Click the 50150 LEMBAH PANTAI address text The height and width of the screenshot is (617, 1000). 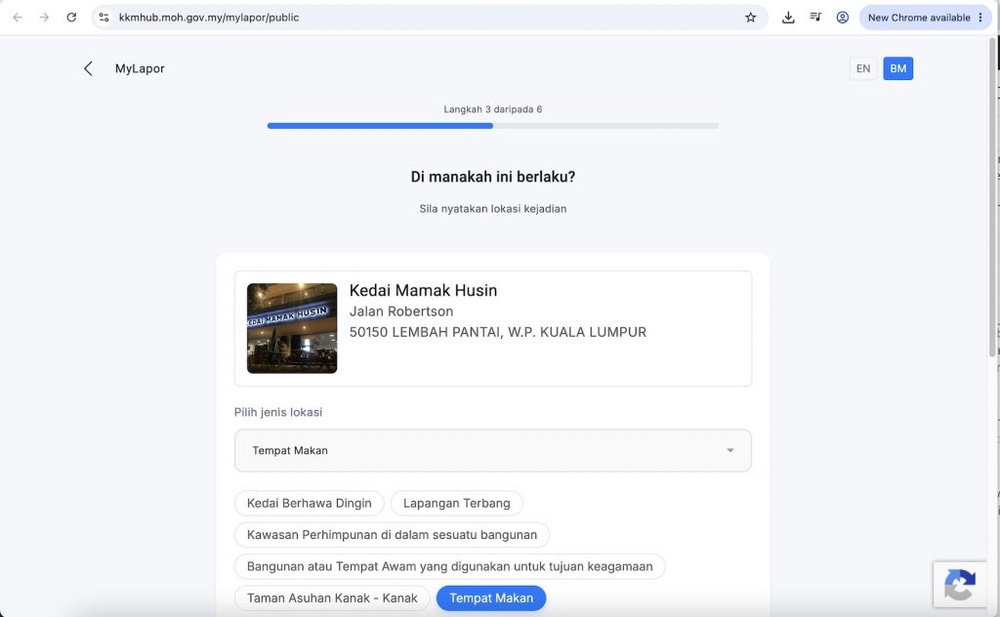click(x=498, y=332)
